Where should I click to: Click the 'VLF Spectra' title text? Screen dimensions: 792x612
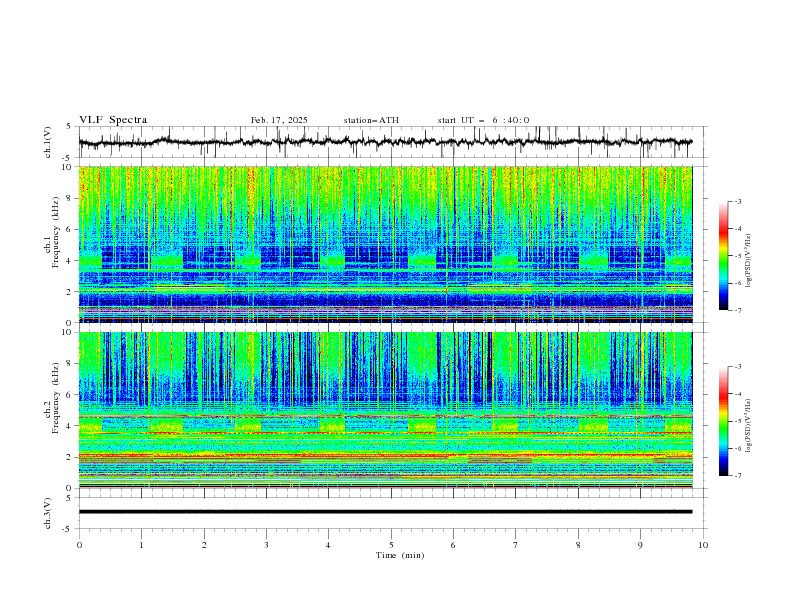[113, 120]
